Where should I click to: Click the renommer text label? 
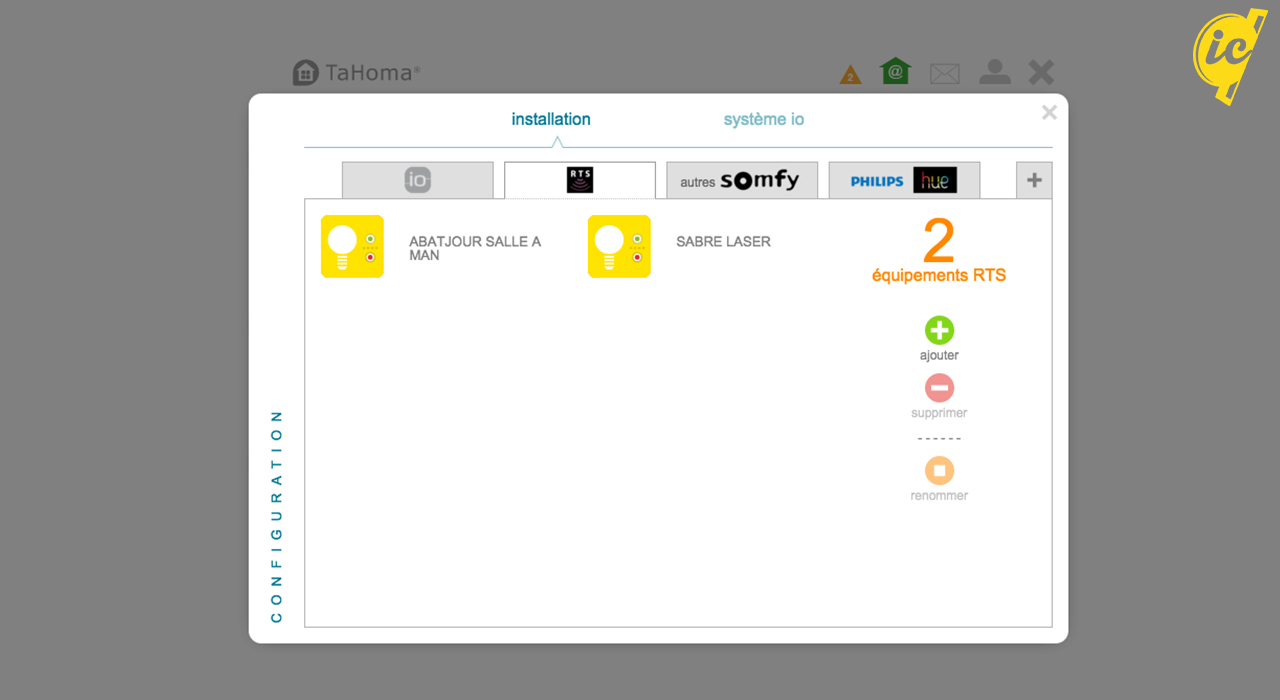tap(939, 495)
